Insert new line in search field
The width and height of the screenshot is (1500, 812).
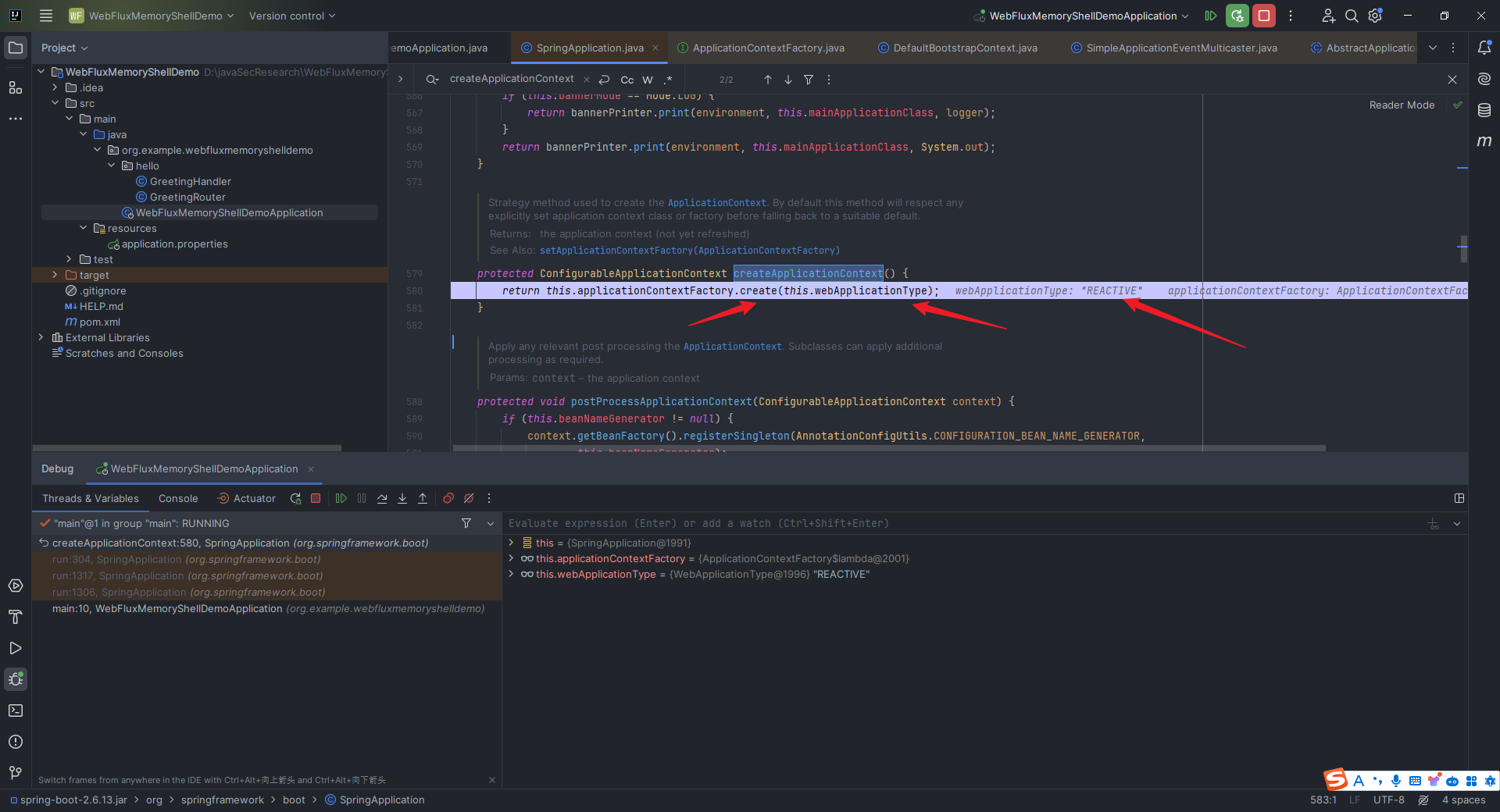pyautogui.click(x=604, y=80)
